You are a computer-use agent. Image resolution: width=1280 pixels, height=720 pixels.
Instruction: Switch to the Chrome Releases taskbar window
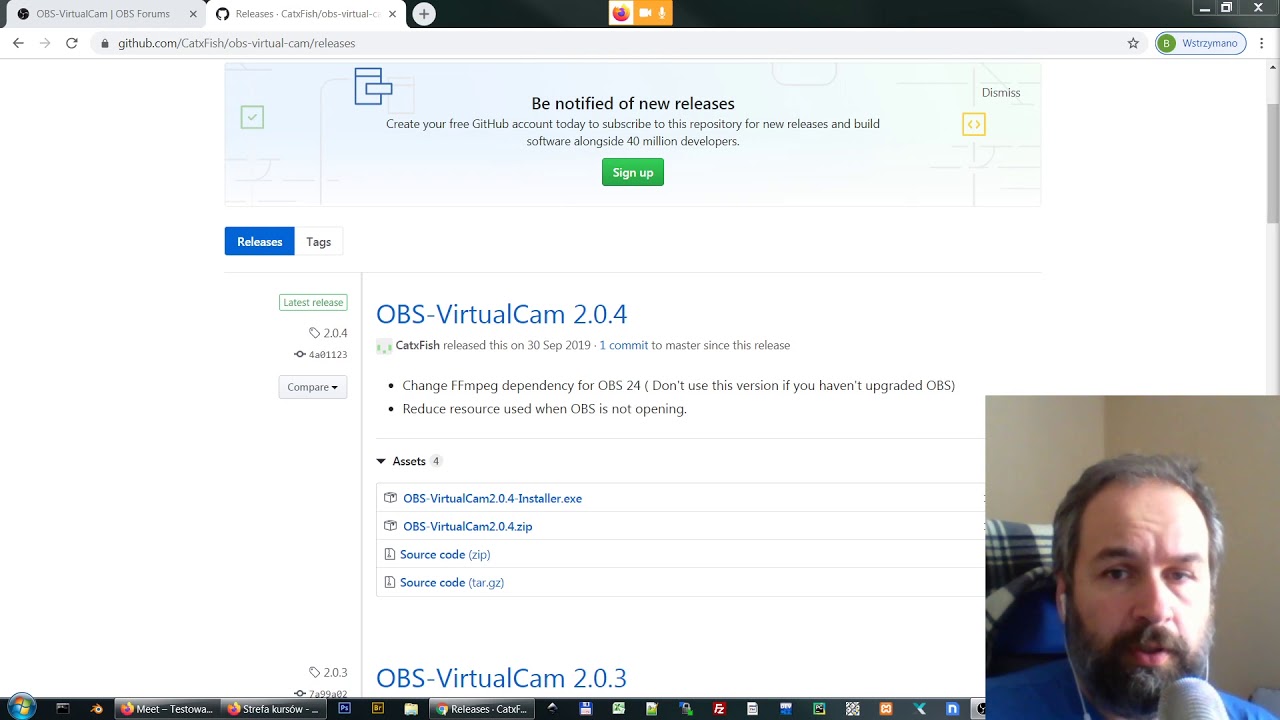coord(482,709)
